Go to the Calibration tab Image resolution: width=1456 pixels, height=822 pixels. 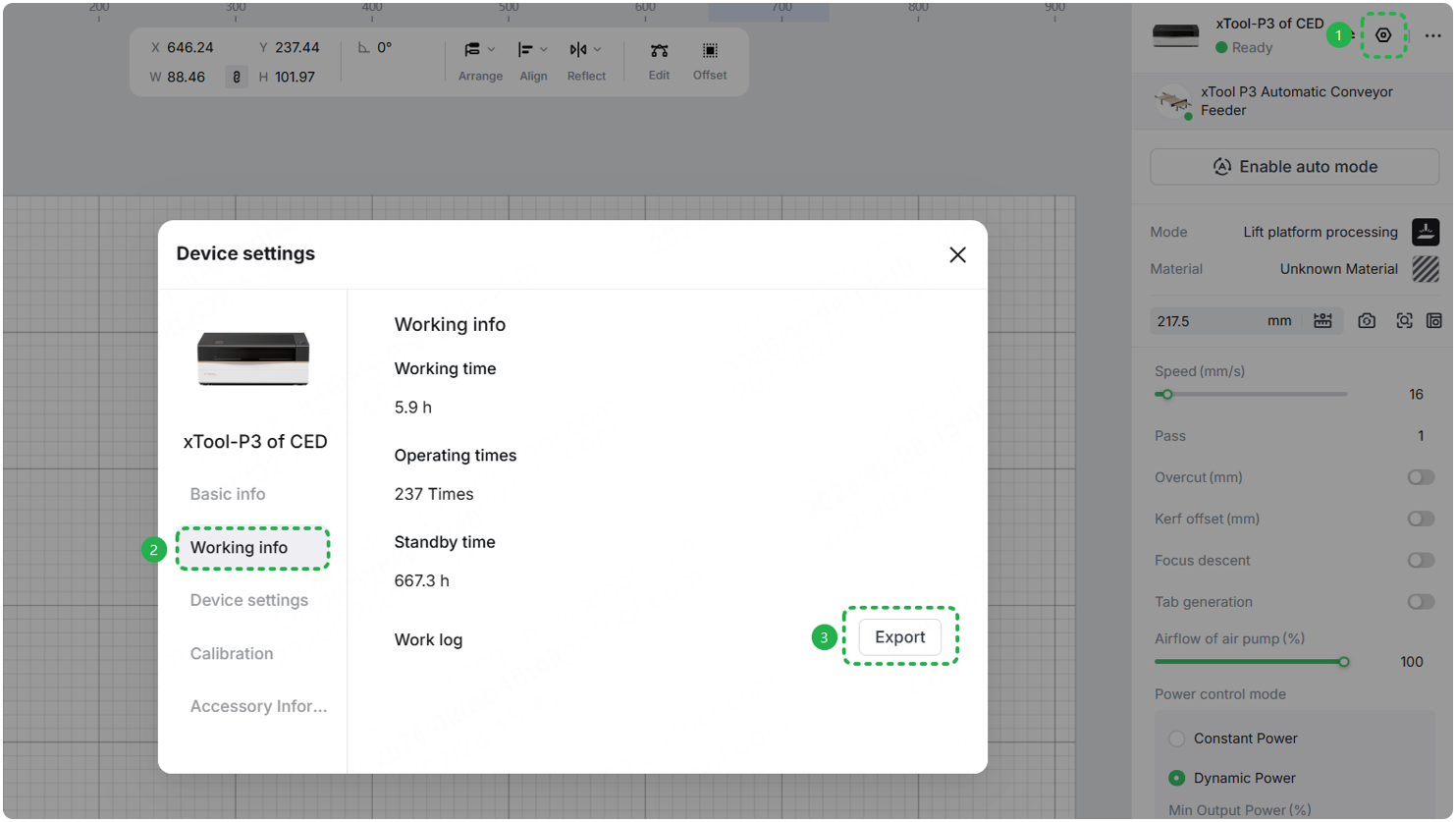(232, 654)
